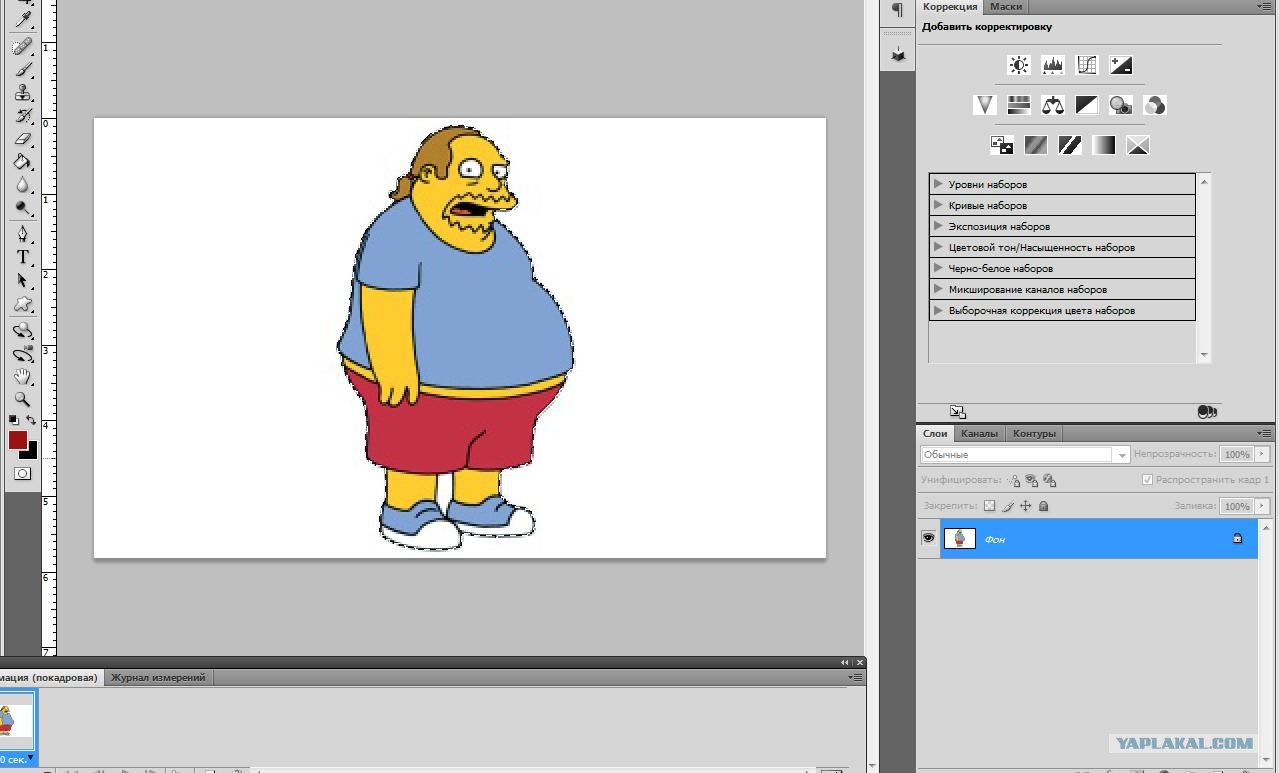Open the Обычные blend mode dropdown
The image size is (1279, 773).
1025,454
